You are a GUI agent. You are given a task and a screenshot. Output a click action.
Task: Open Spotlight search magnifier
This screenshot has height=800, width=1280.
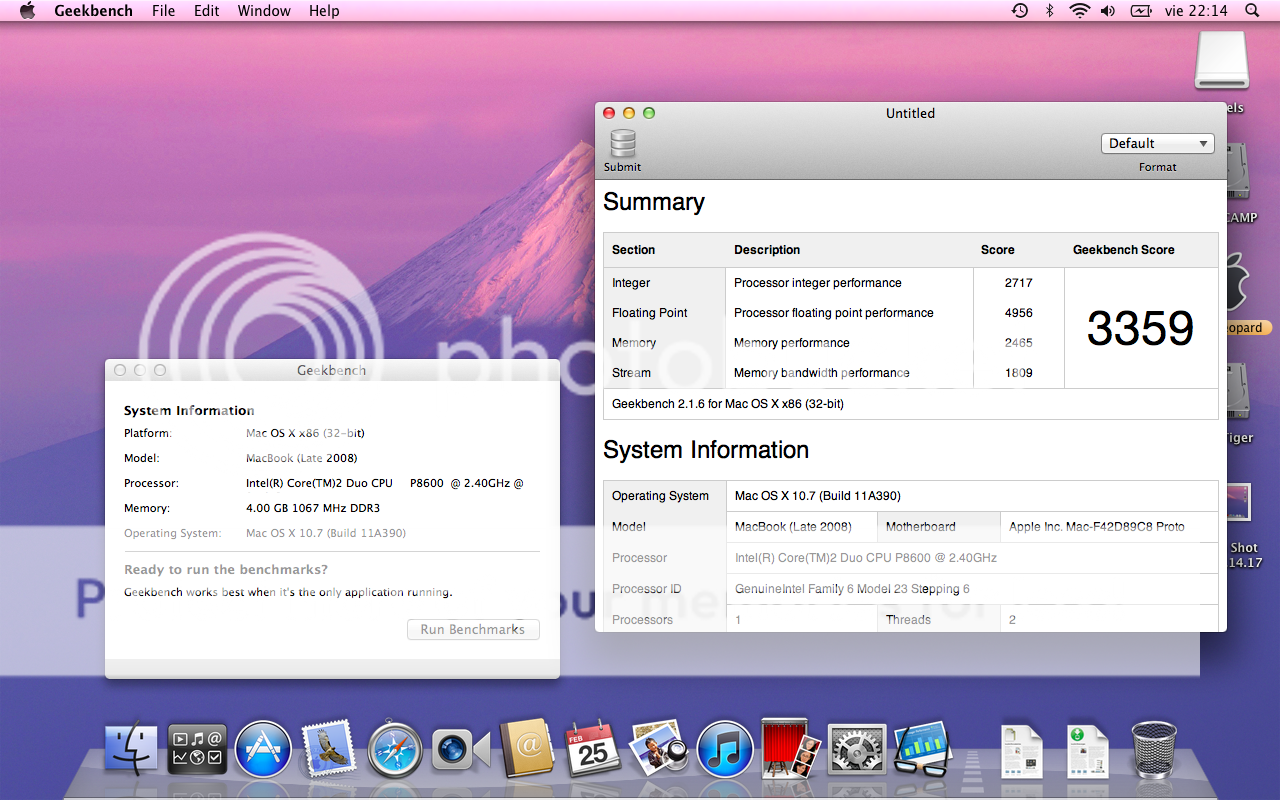[x=1252, y=11]
